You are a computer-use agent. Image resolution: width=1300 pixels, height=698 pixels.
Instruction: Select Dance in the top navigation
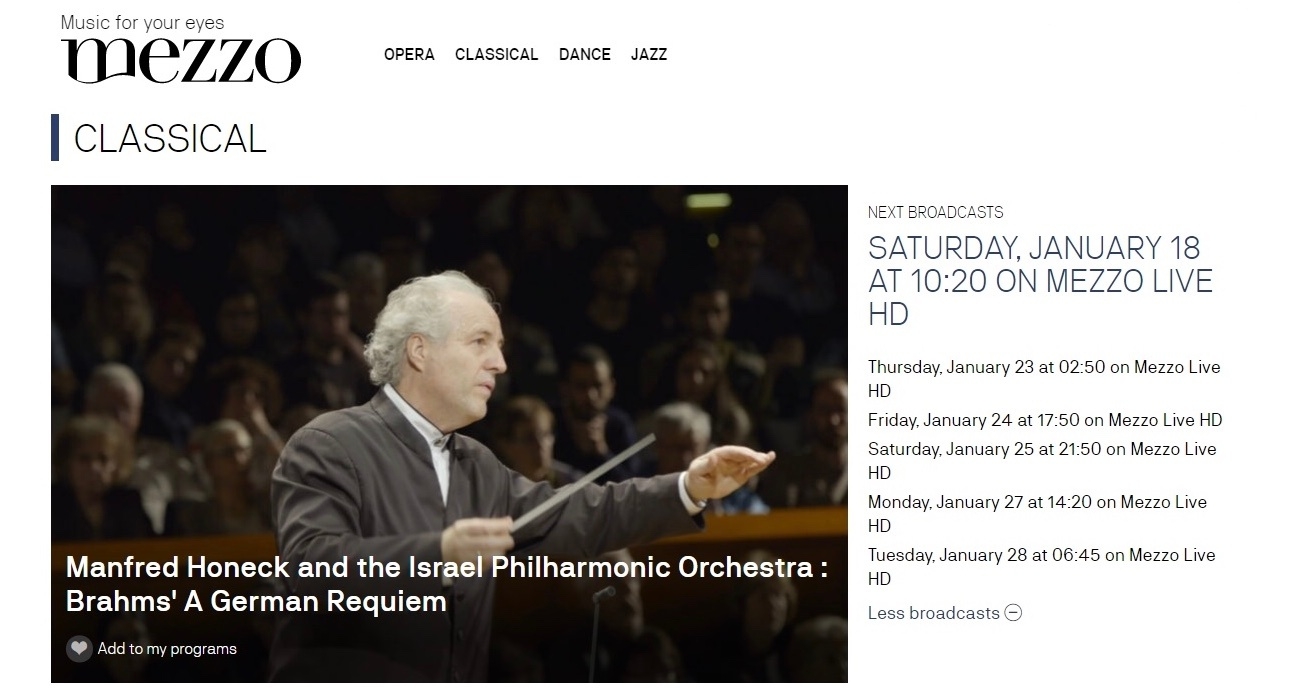point(584,55)
